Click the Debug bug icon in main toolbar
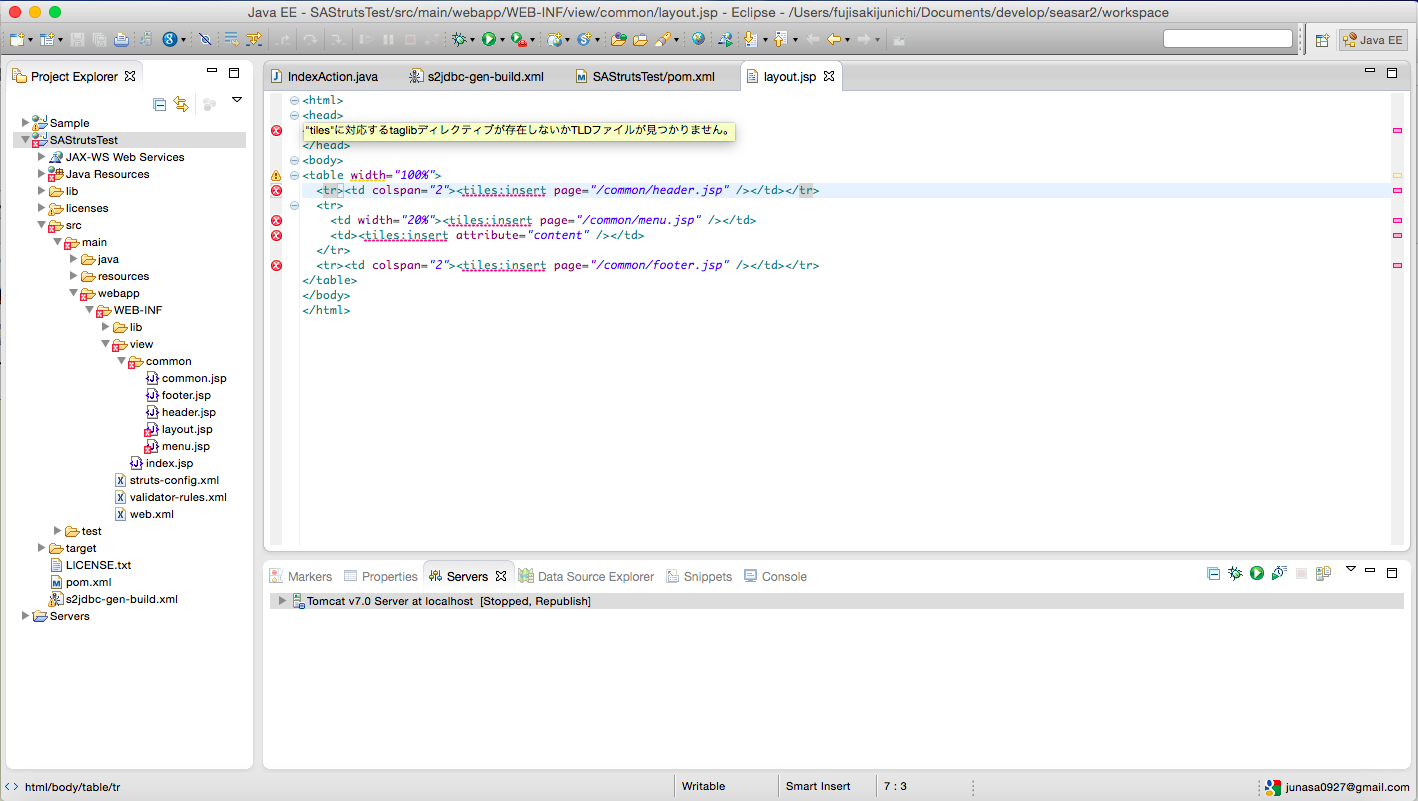This screenshot has width=1418, height=801. 459,39
